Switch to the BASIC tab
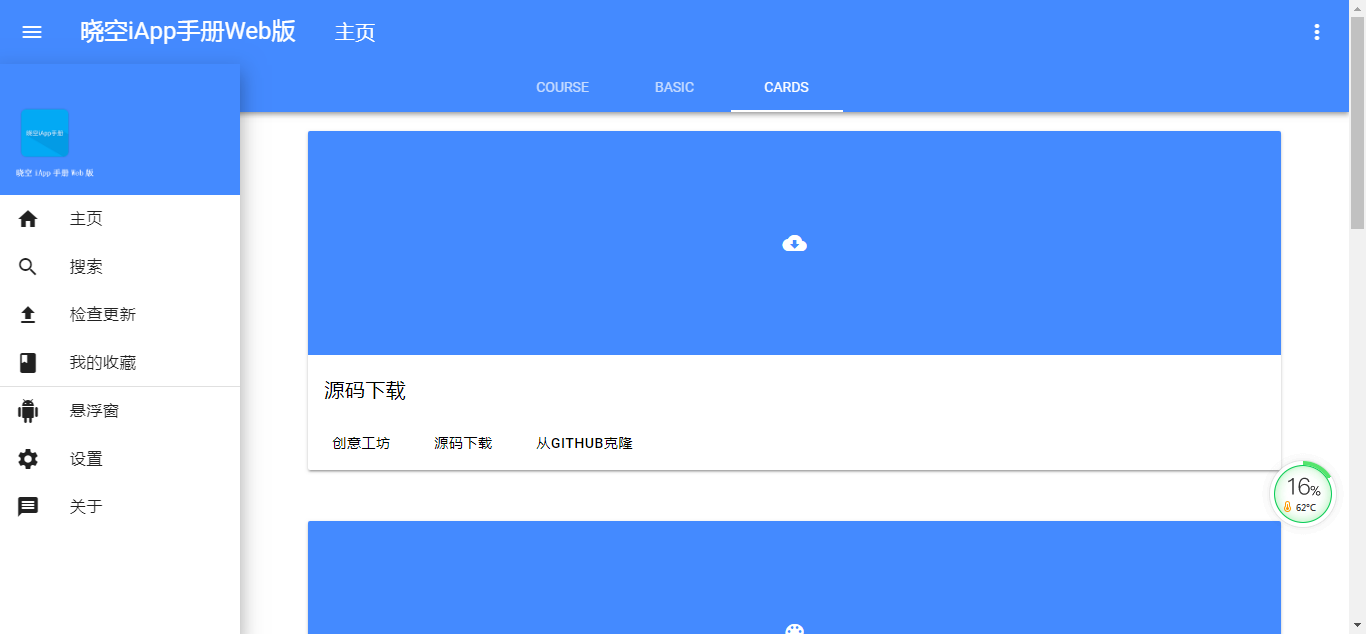Viewport: 1366px width, 634px height. [x=673, y=87]
